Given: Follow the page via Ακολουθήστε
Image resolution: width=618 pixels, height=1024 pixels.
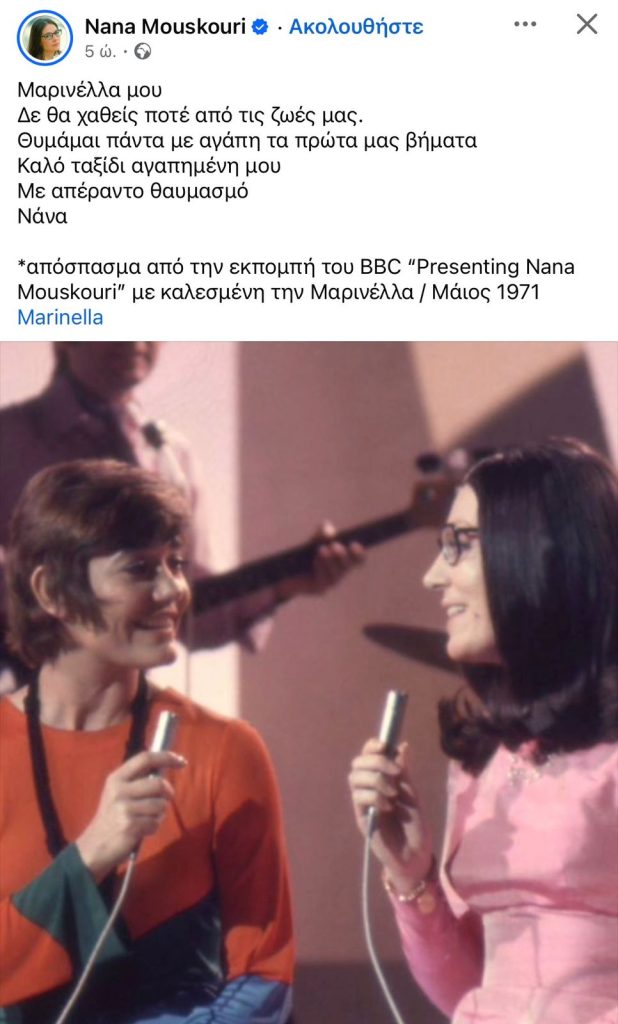Looking at the screenshot, I should (356, 27).
